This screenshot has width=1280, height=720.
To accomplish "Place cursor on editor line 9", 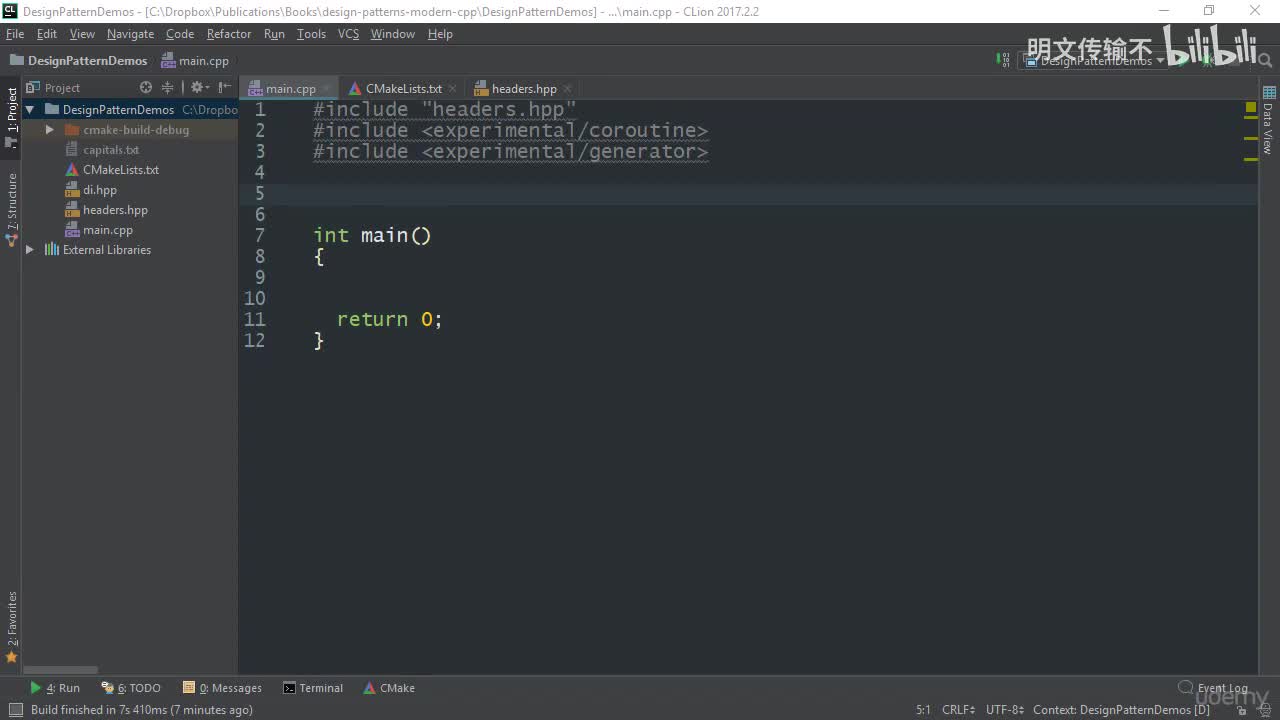I will coord(748,277).
